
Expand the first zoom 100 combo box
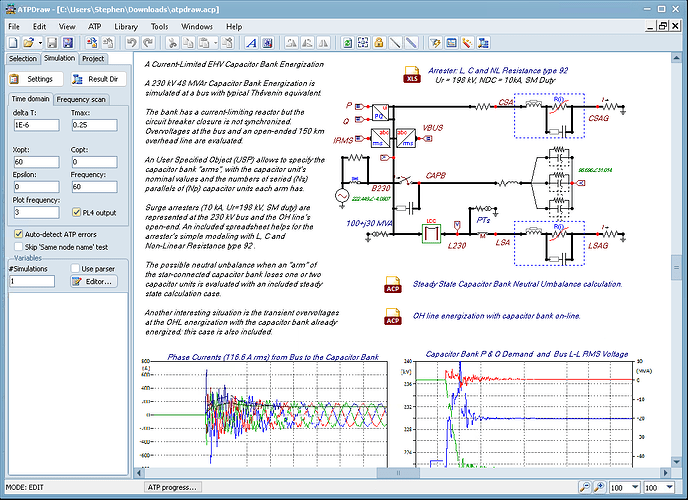[636, 486]
